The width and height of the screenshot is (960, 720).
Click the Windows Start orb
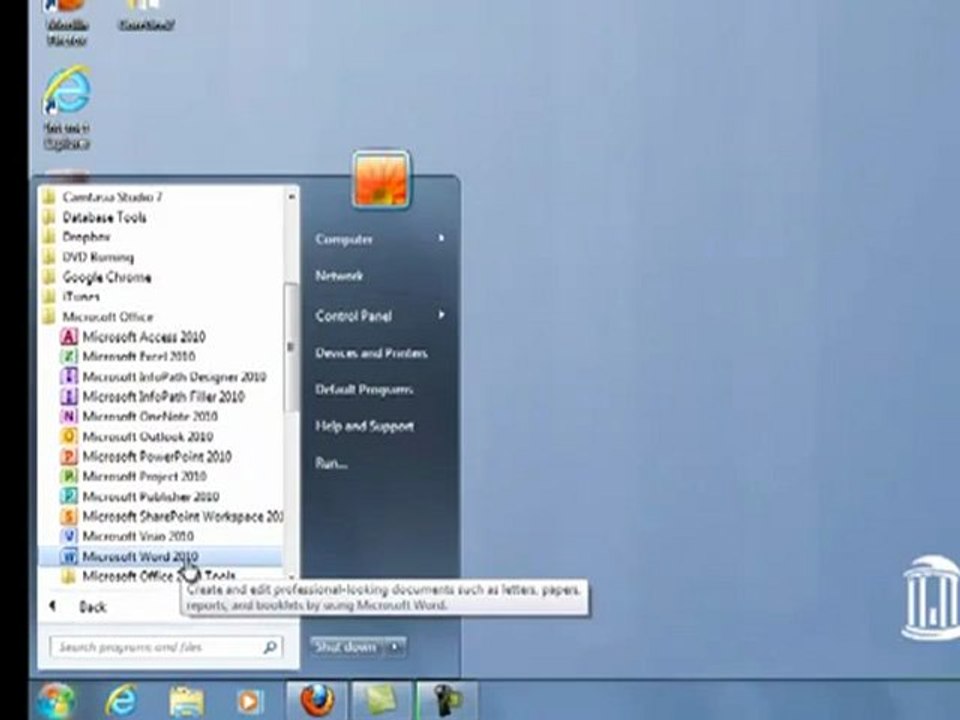coord(56,701)
